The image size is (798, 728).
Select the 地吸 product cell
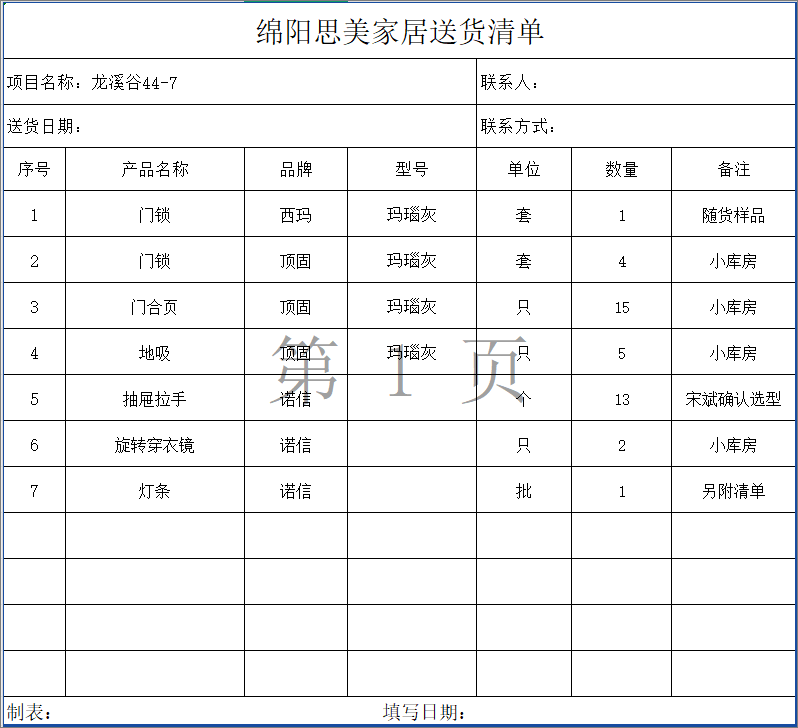tap(155, 352)
